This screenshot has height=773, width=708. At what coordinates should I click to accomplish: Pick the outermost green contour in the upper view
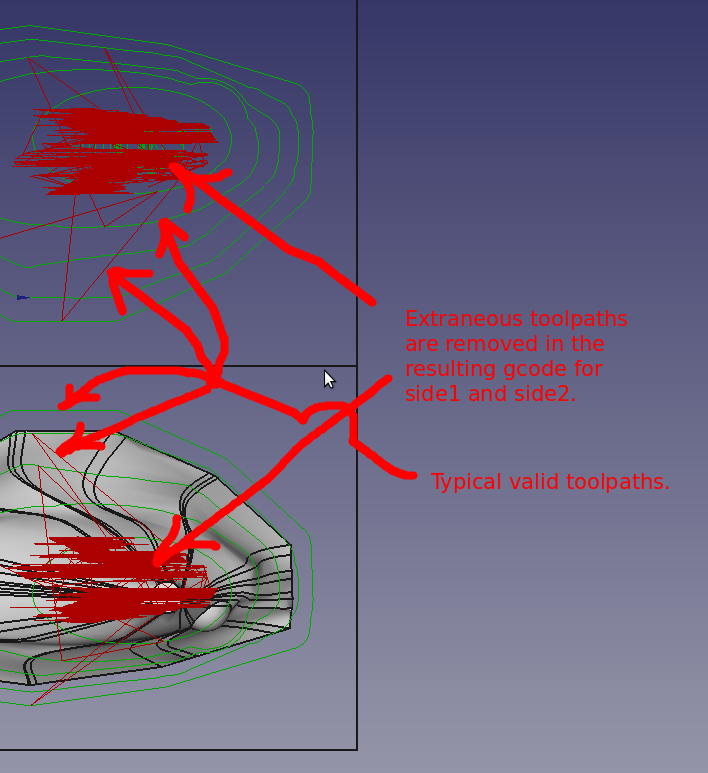(x=309, y=150)
